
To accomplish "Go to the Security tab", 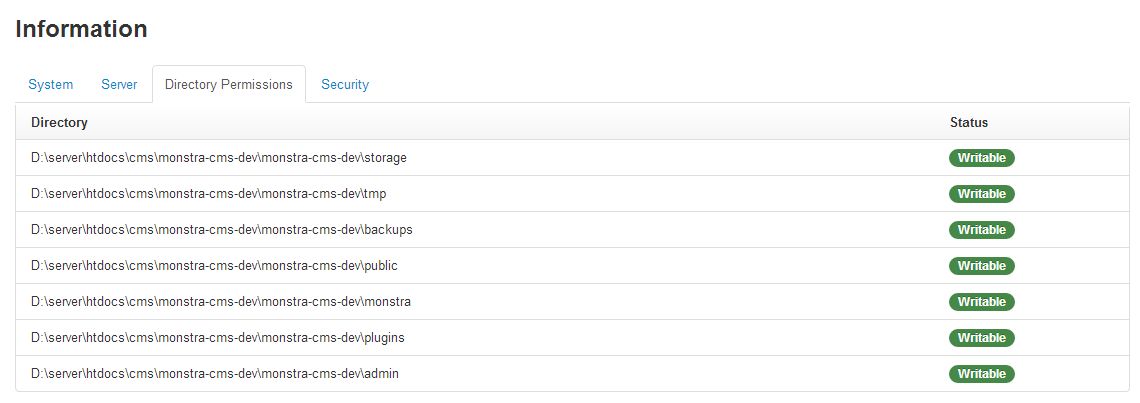I will tap(345, 85).
